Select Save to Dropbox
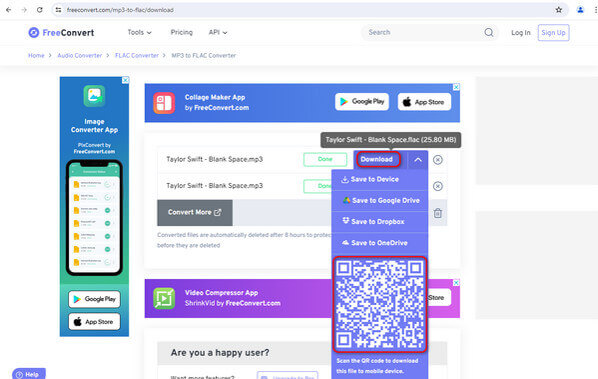Viewport: 598px width, 379px height. [379, 222]
